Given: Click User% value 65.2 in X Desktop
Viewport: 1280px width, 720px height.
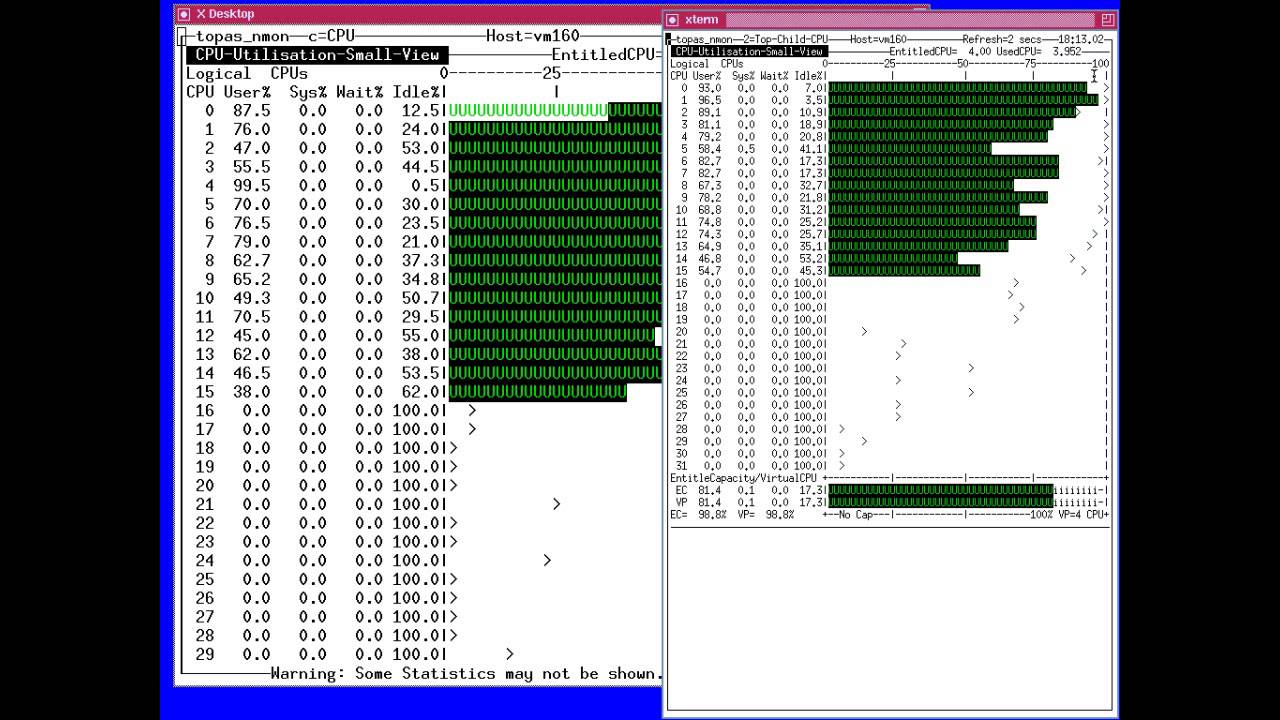Looking at the screenshot, I should click(x=251, y=279).
